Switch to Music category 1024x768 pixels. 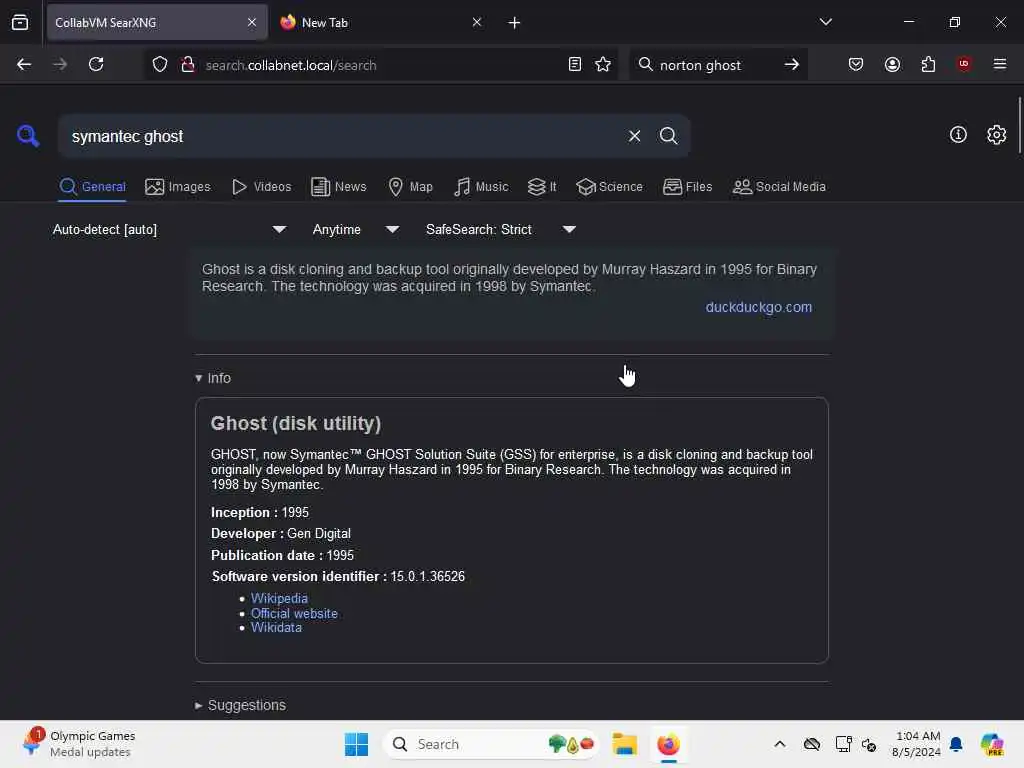[x=481, y=187]
